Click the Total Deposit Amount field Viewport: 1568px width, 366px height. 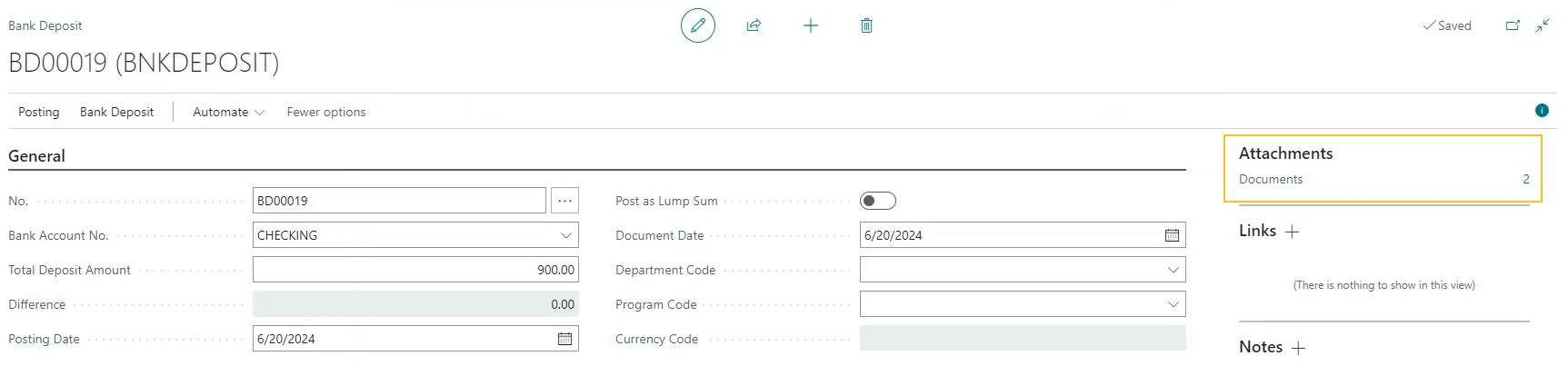(415, 270)
